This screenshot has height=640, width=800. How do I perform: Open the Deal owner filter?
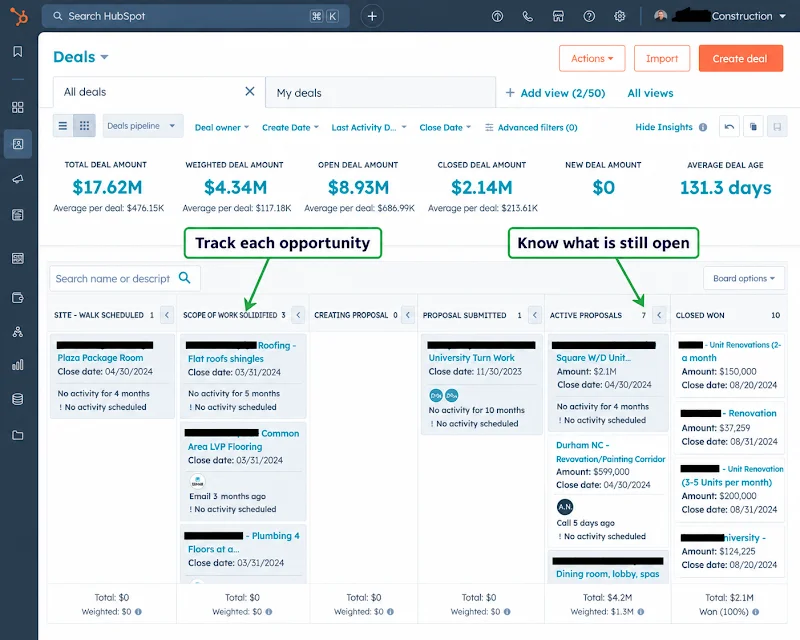click(x=221, y=128)
